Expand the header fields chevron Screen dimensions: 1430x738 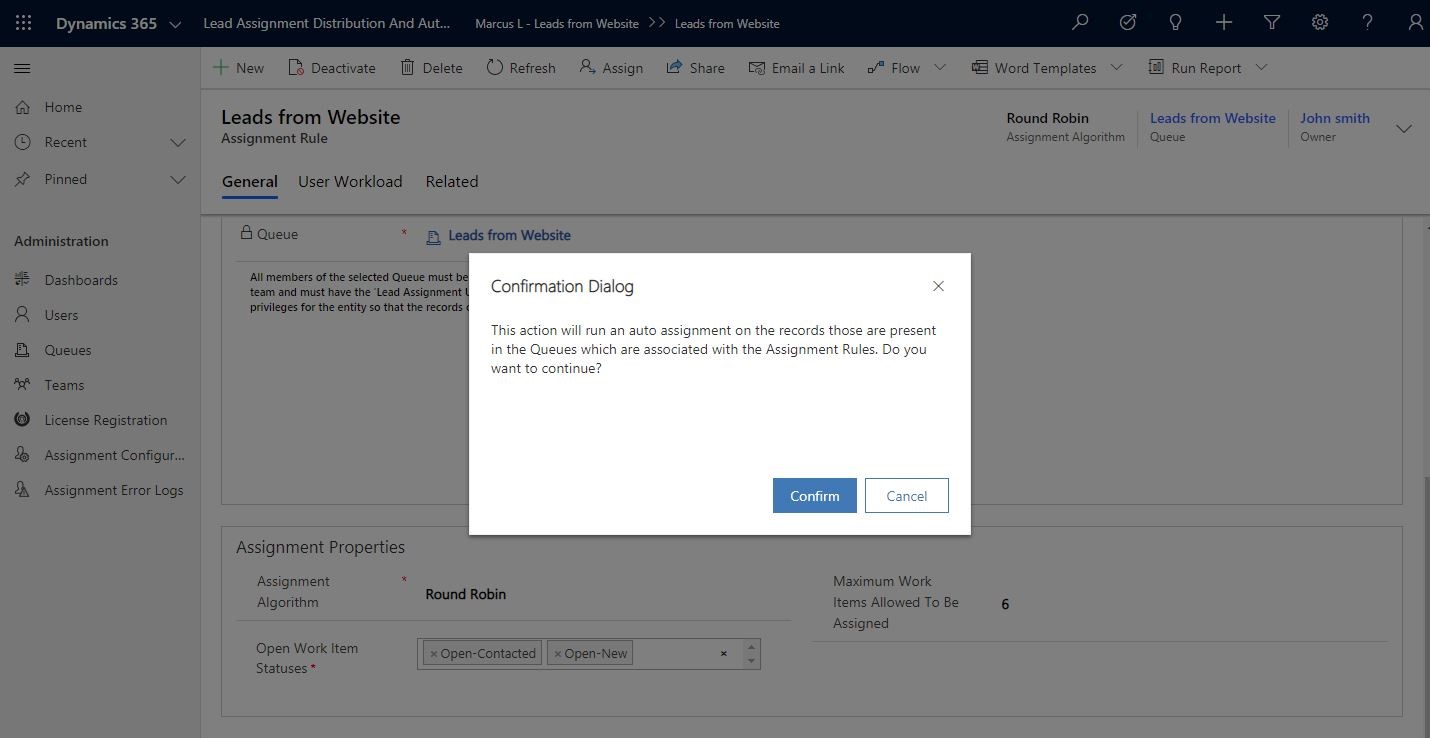pyautogui.click(x=1404, y=128)
